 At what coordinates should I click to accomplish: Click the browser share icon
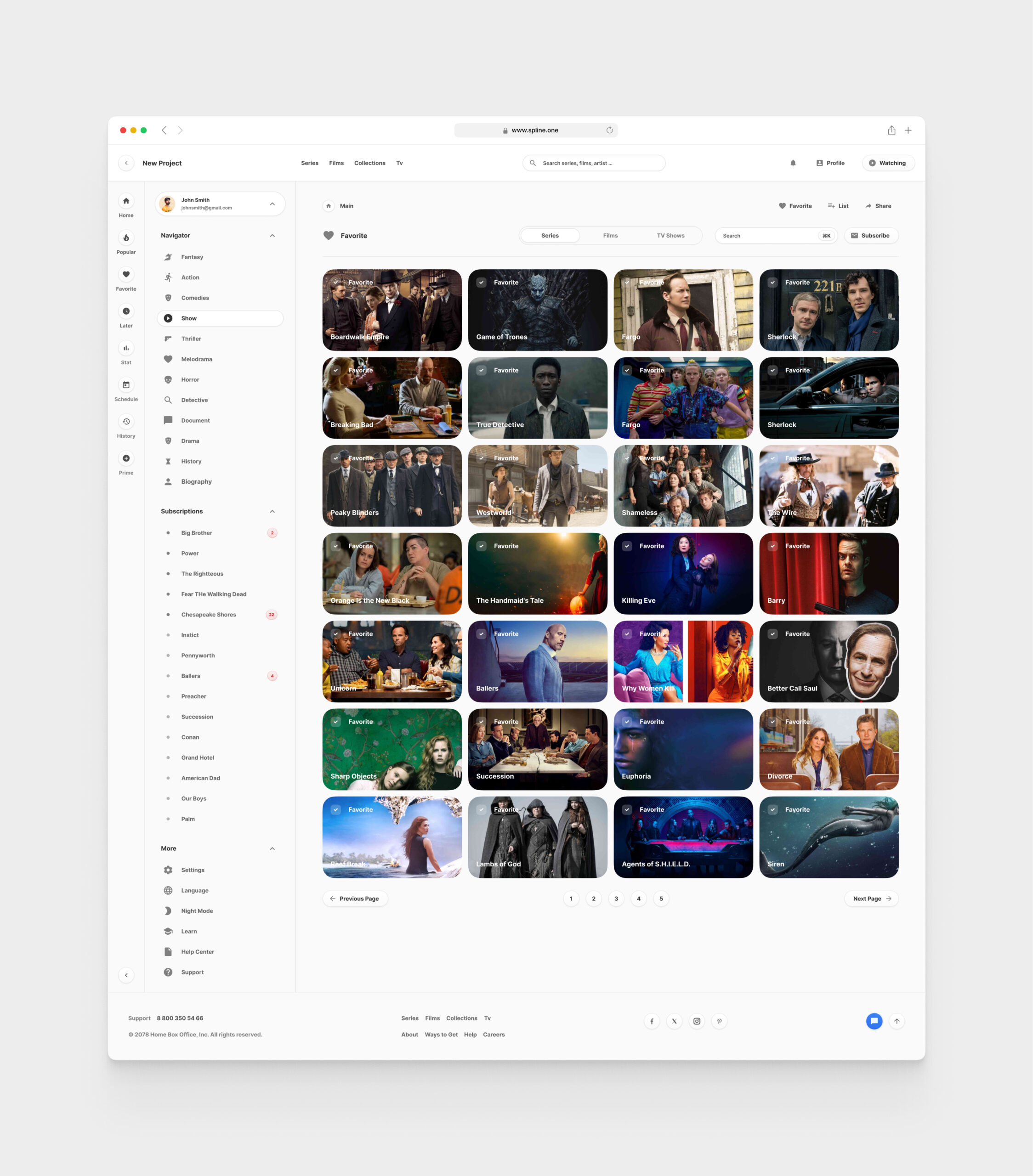(891, 130)
